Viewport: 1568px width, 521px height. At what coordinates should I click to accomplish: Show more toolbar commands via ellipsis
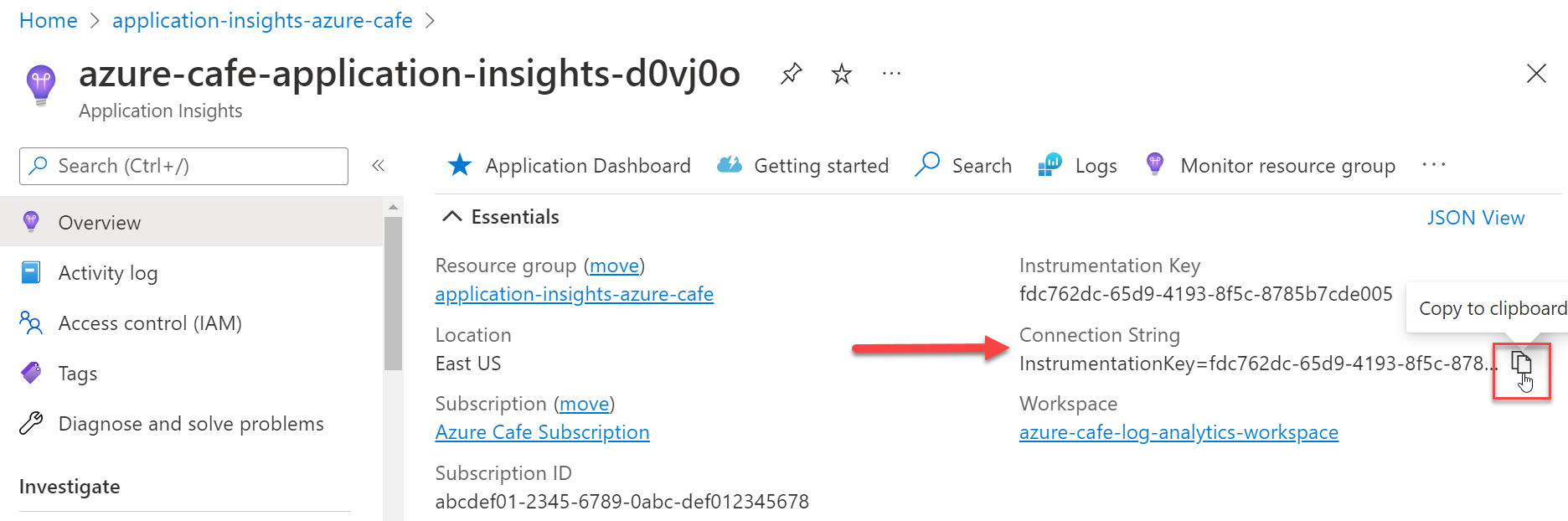coord(1433,166)
